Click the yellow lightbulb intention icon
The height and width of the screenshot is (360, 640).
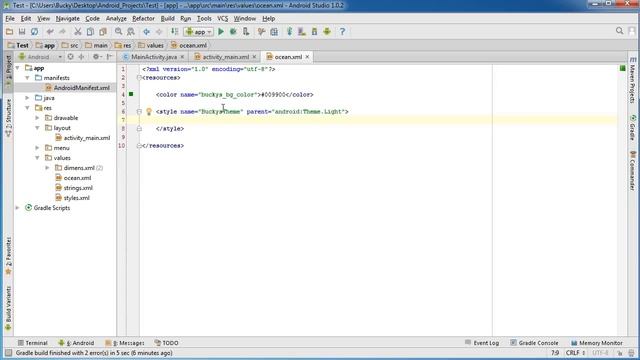point(149,111)
